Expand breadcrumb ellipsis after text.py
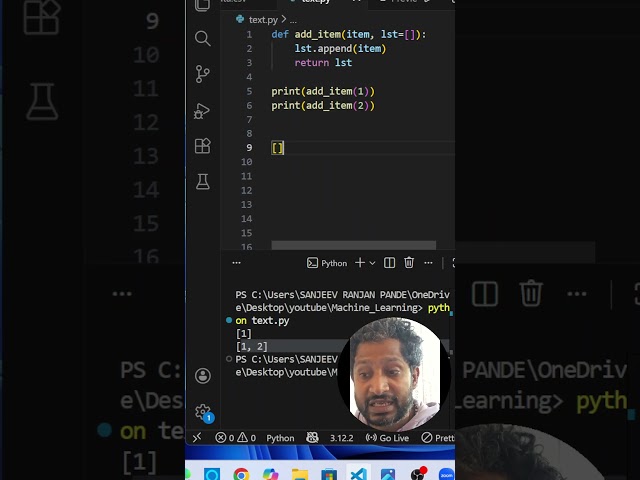The width and height of the screenshot is (640, 480). click(293, 20)
